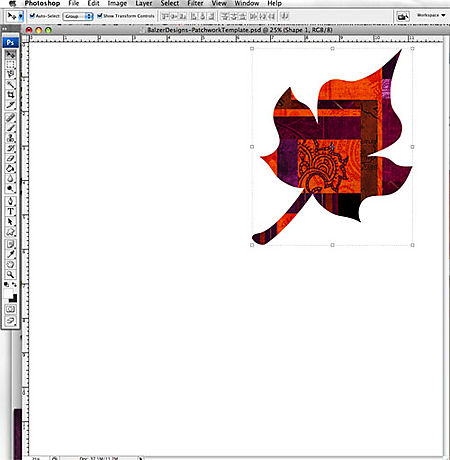Image resolution: width=450 pixels, height=460 pixels.
Task: Open the Filter menu
Action: pyautogui.click(x=195, y=3)
